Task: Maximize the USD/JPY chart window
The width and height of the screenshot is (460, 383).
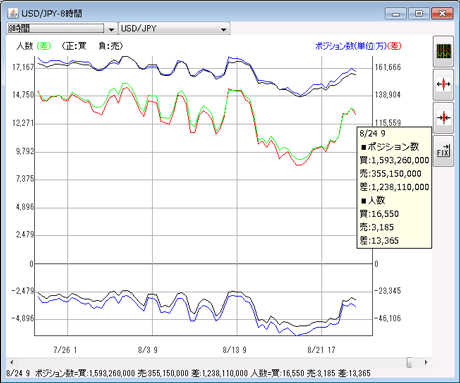Action: click(x=419, y=13)
